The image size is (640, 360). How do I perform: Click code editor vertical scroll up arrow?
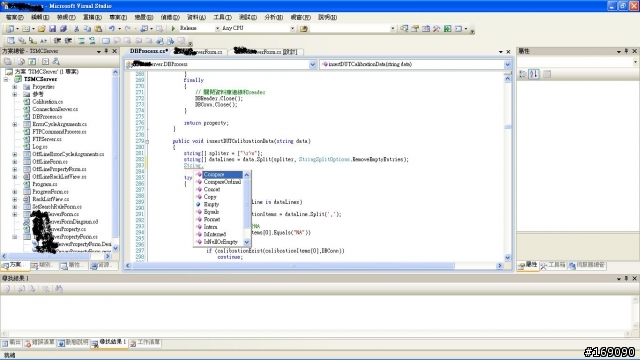coord(507,78)
